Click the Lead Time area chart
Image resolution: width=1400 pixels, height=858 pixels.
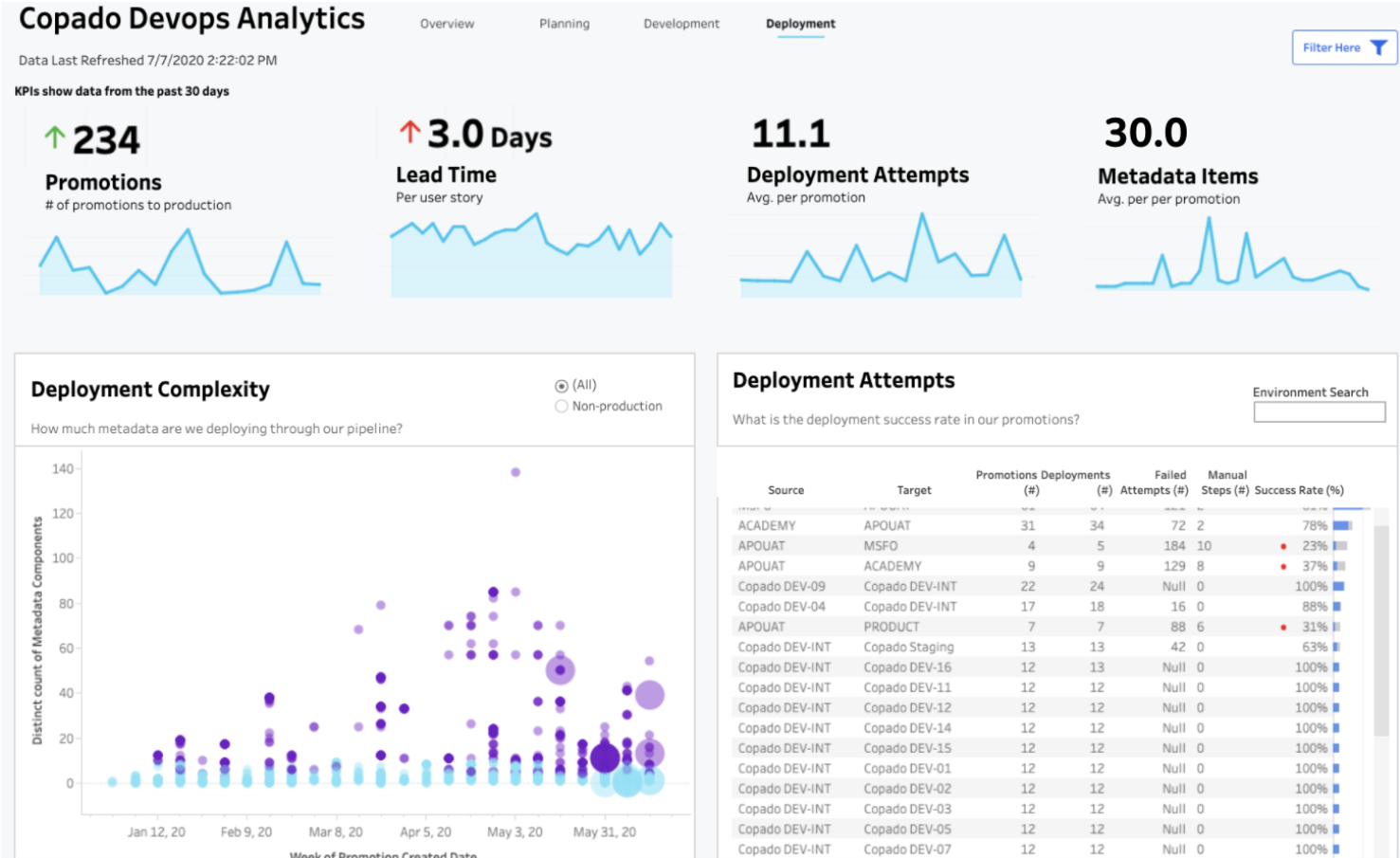532,256
